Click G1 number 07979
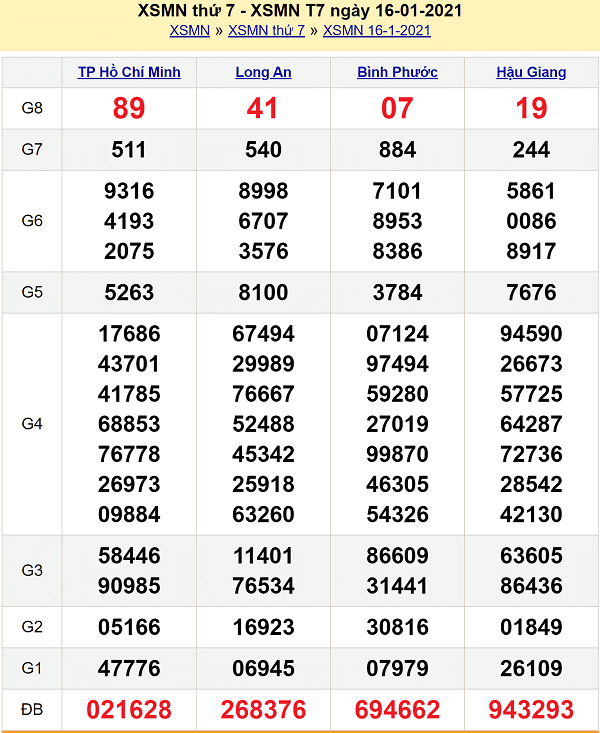This screenshot has height=733, width=600. coord(398,668)
